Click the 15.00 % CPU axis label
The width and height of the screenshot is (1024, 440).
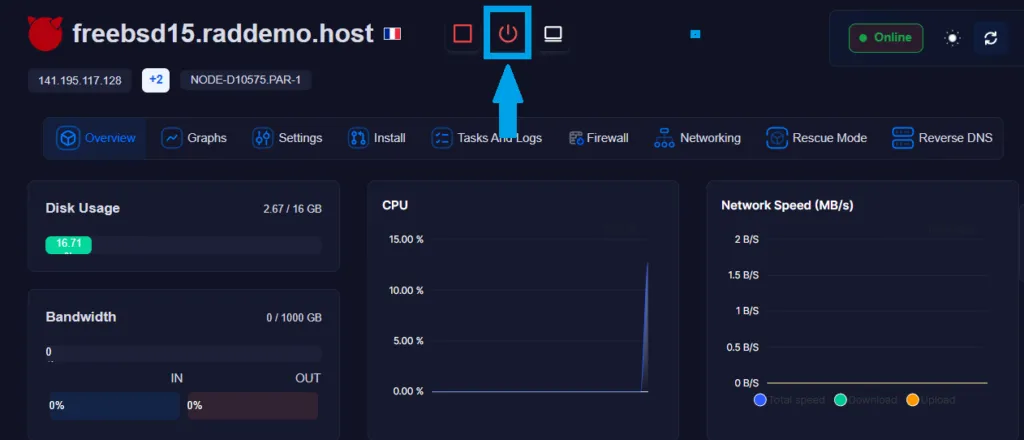pos(406,240)
